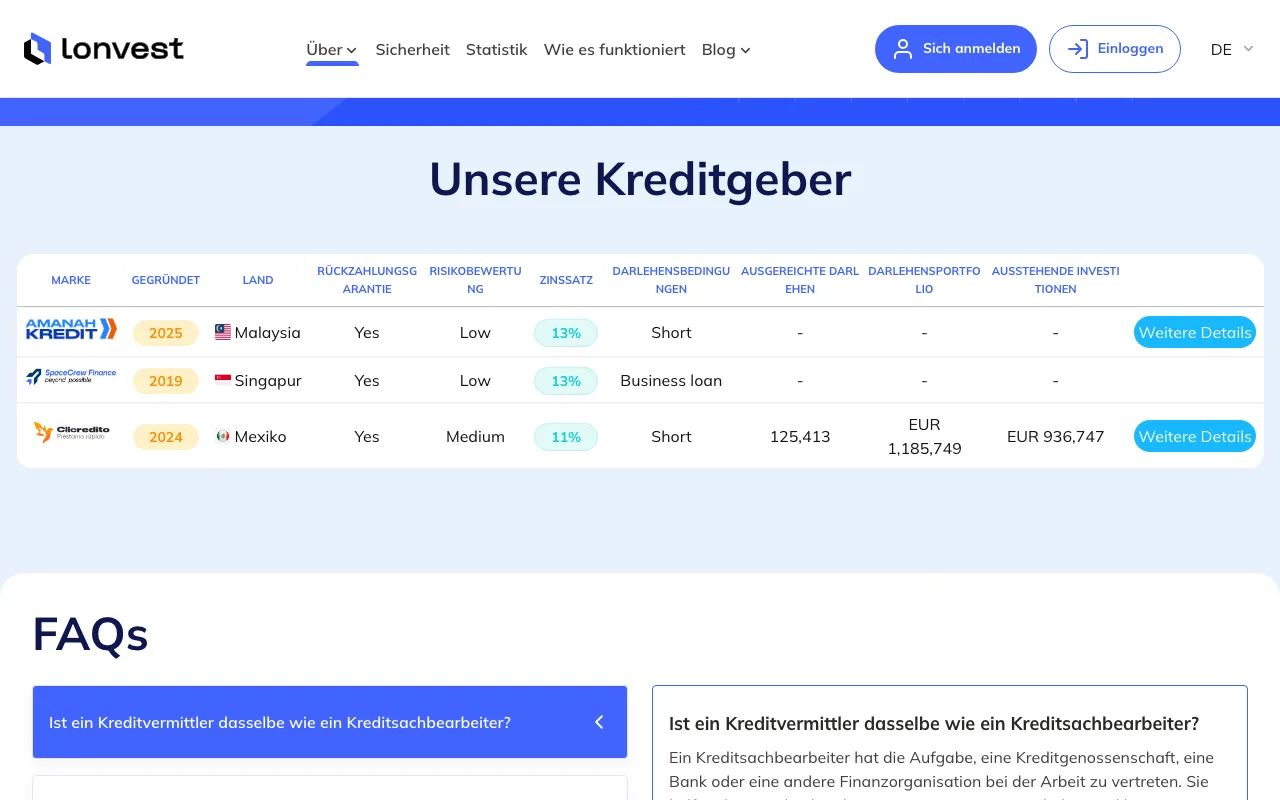
Task: Open the Amanah Kredit brand logo
Action: pos(71,329)
